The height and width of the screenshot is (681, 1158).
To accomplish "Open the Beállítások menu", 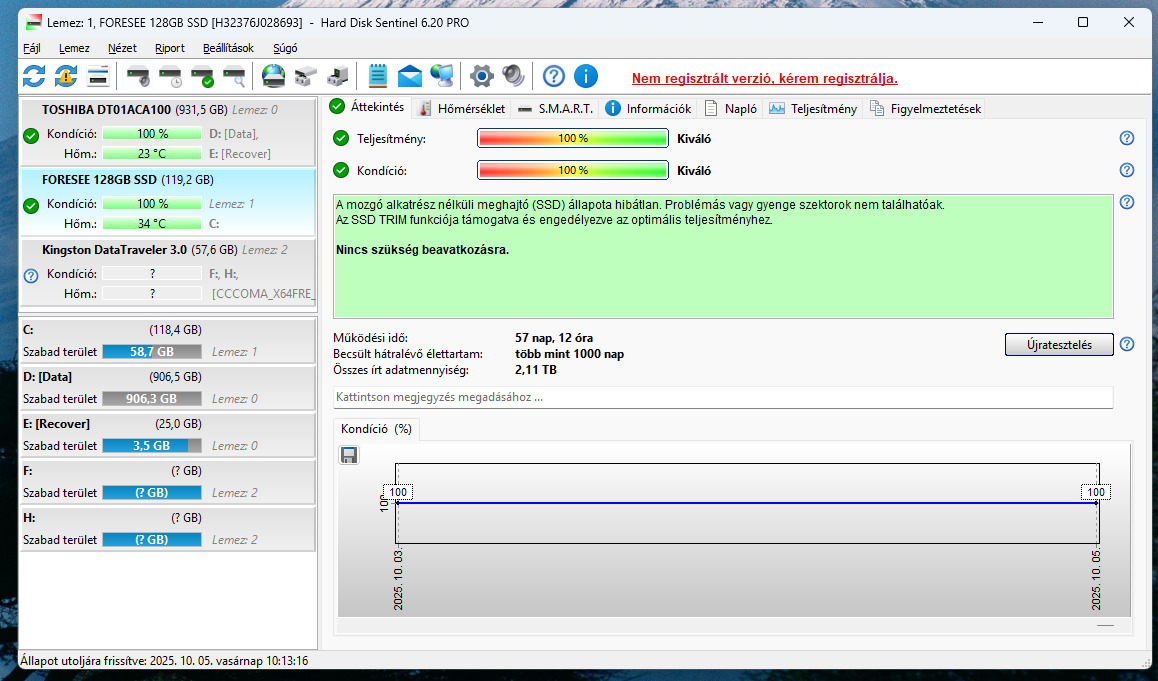I will point(228,48).
